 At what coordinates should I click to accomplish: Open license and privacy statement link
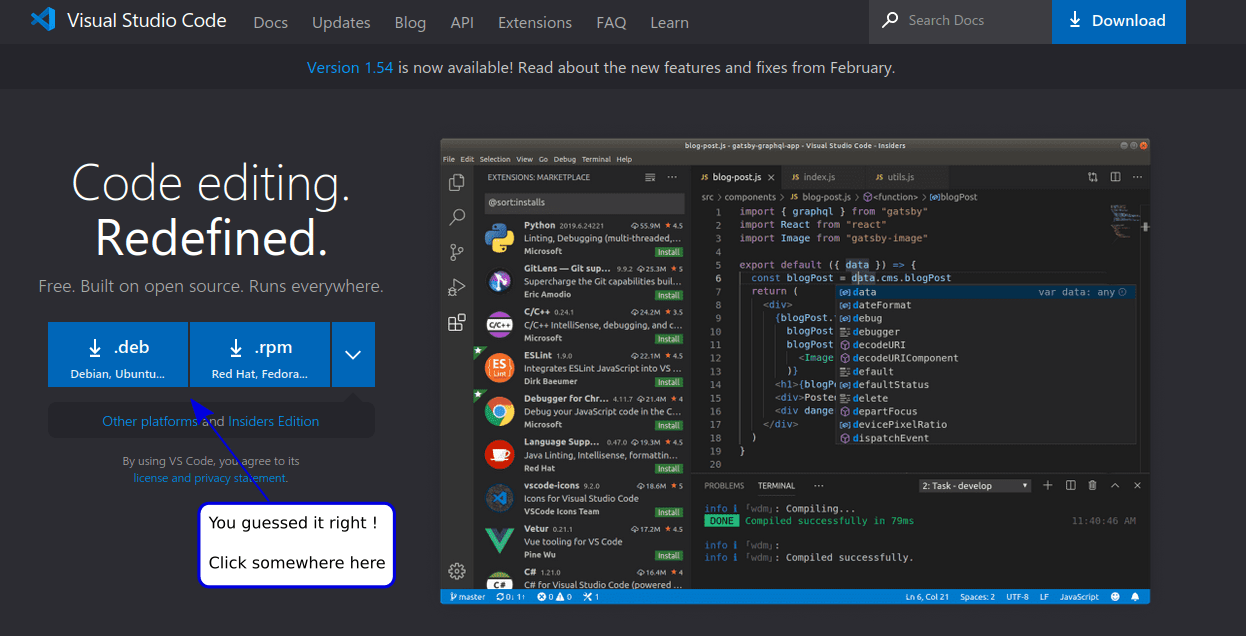click(210, 478)
